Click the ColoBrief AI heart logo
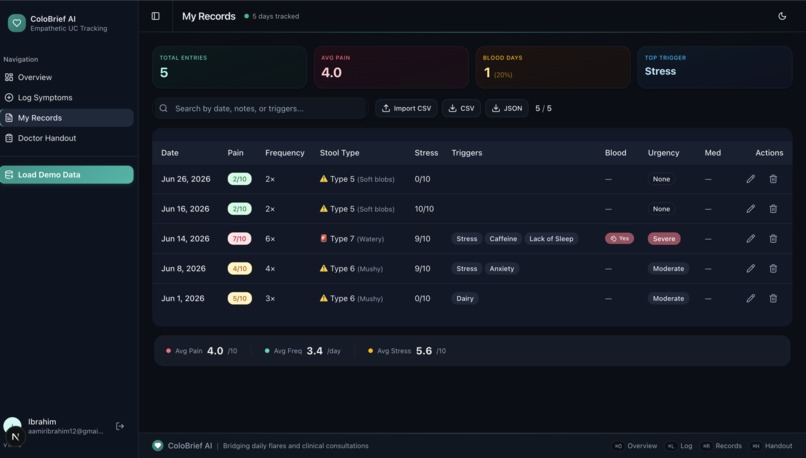Screen dimensions: 806x458 [x=16, y=23]
